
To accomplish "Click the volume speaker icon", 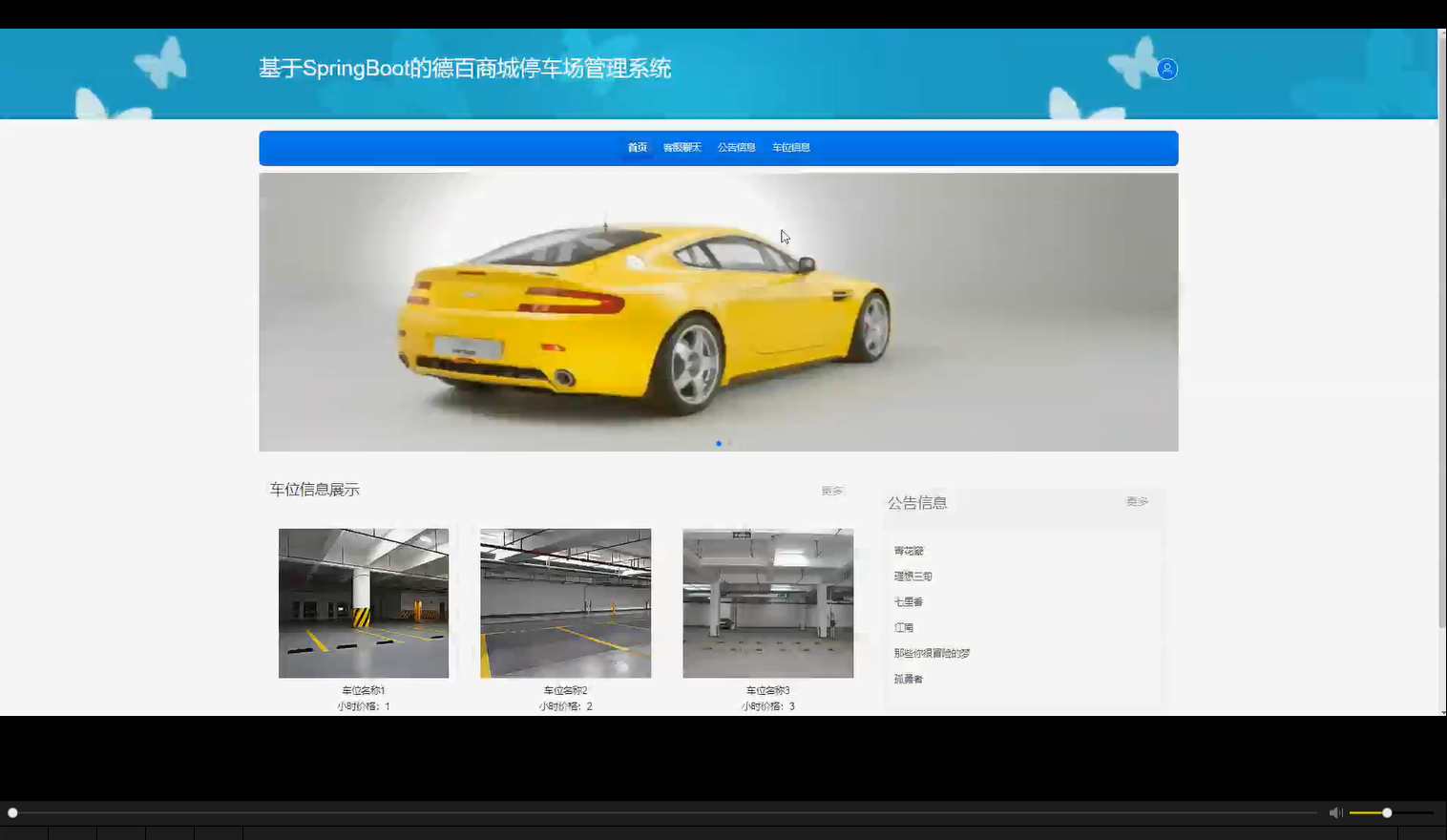I will pos(1335,812).
